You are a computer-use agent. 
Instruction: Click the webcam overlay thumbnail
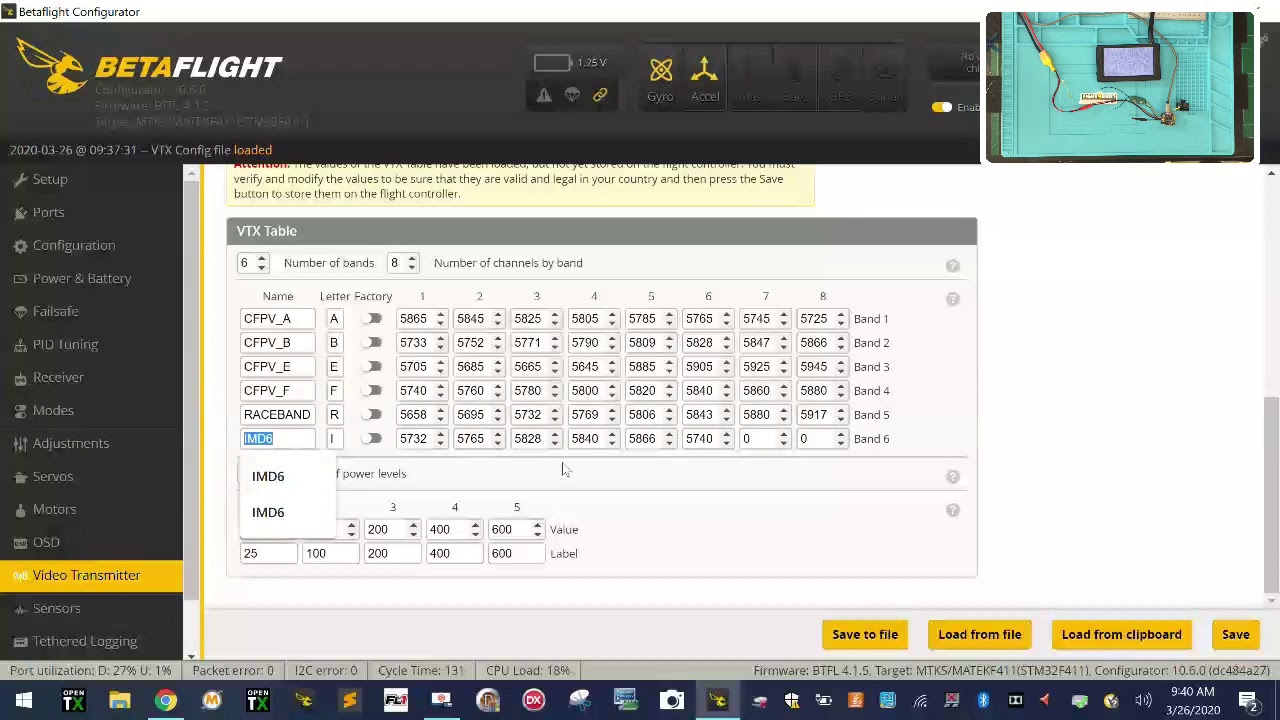pos(1119,87)
